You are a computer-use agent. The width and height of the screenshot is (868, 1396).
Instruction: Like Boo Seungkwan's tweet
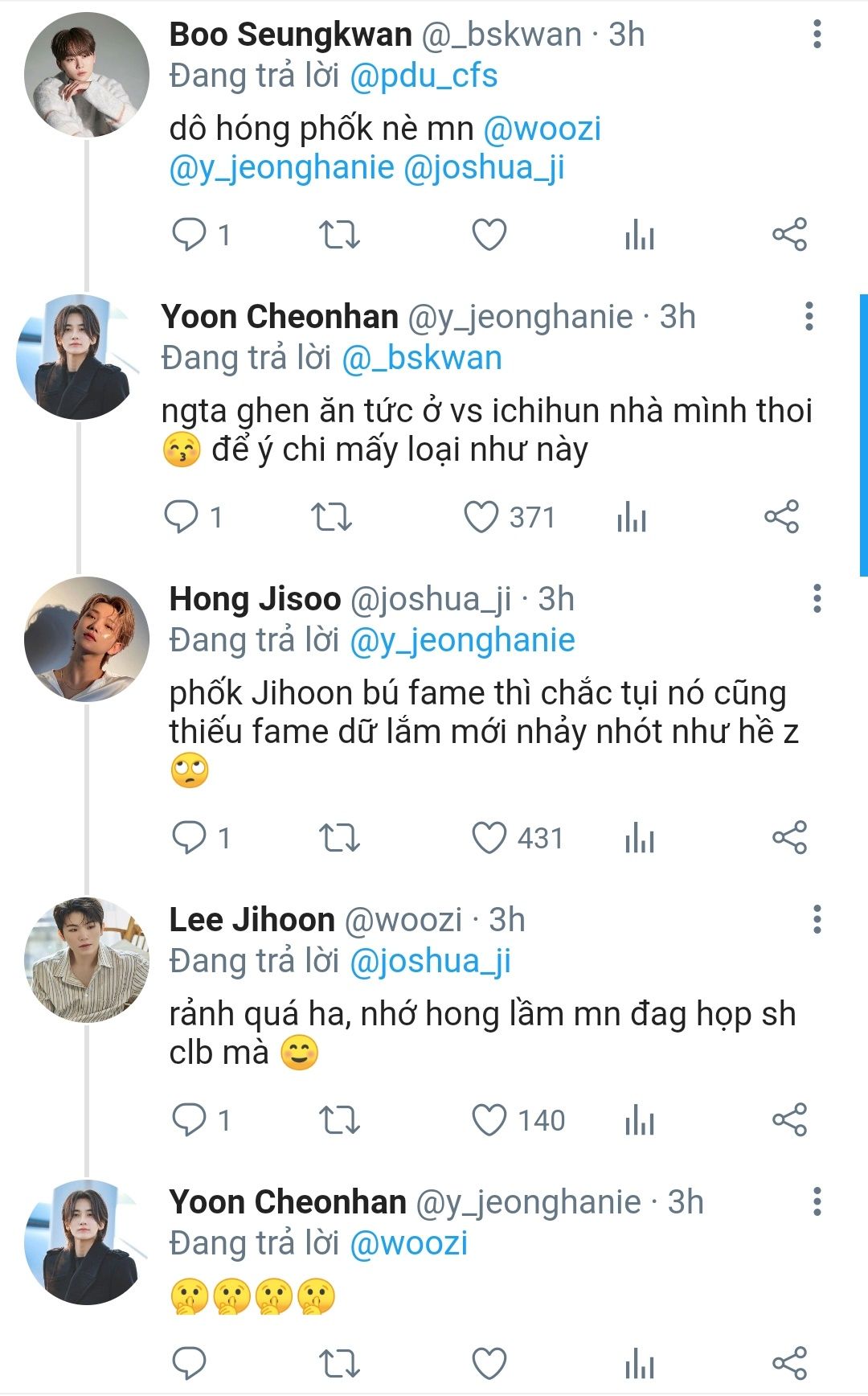(x=489, y=235)
